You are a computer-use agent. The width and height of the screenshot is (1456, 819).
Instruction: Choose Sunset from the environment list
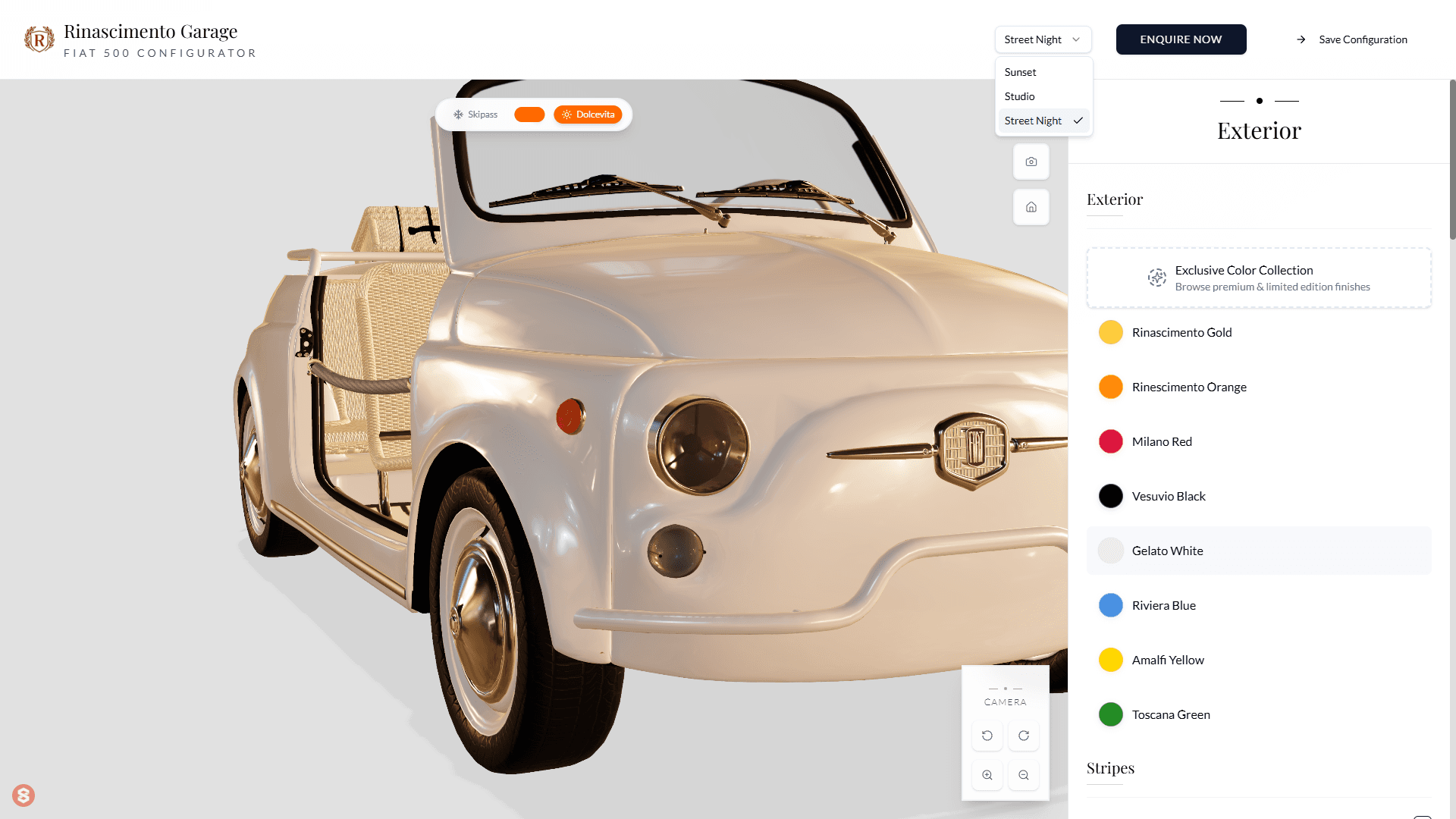1021,72
